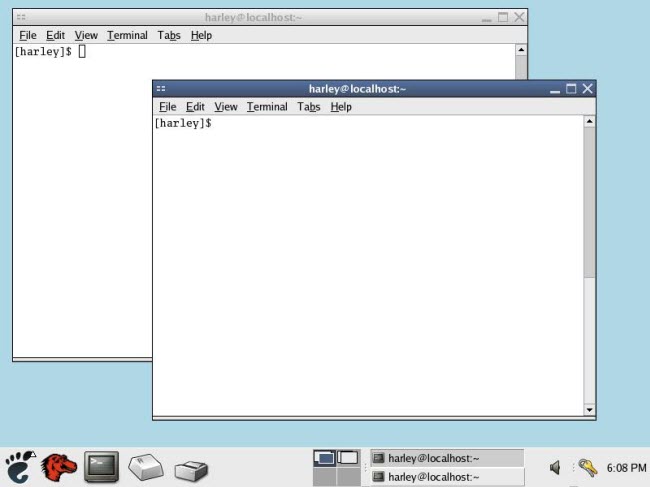Click front terminal title bar text
The height and width of the screenshot is (487, 650).
[357, 89]
